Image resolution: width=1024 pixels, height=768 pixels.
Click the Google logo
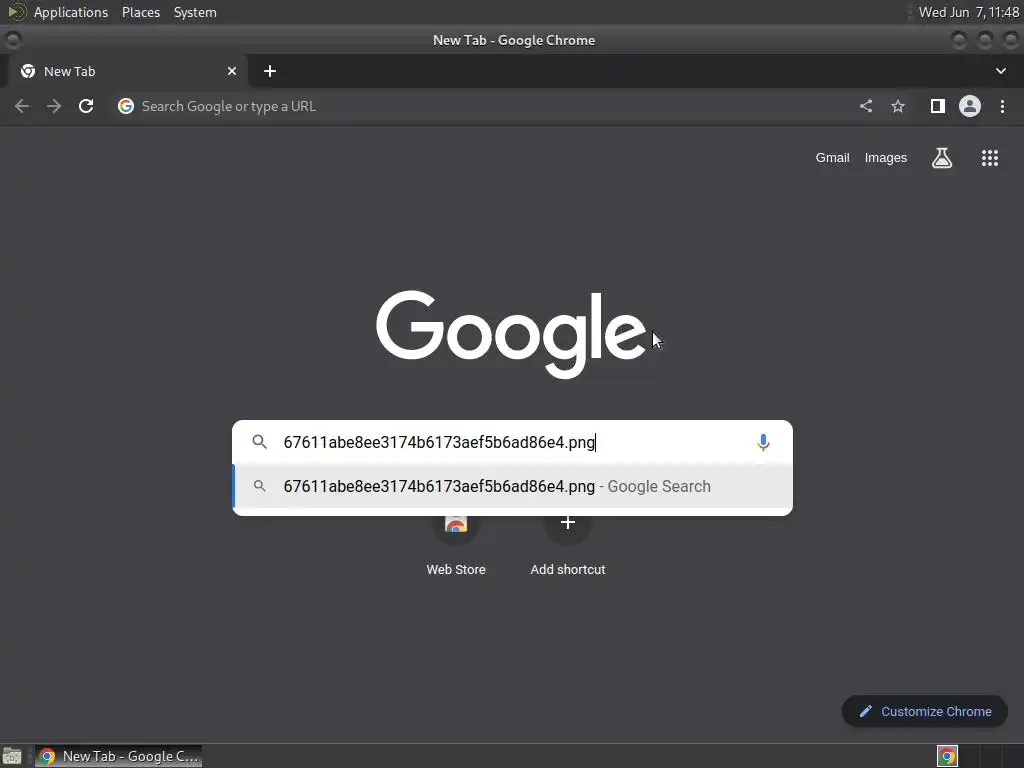coord(511,334)
